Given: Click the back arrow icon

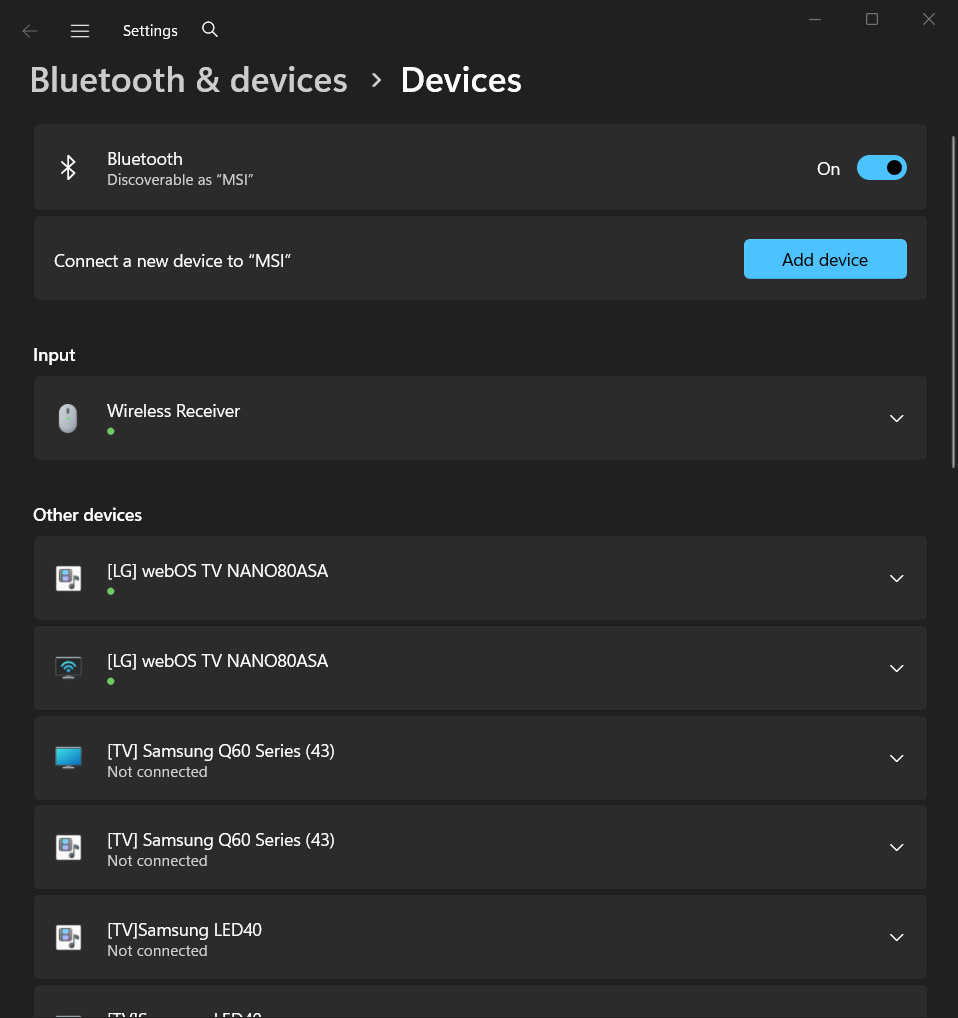Looking at the screenshot, I should (30, 31).
